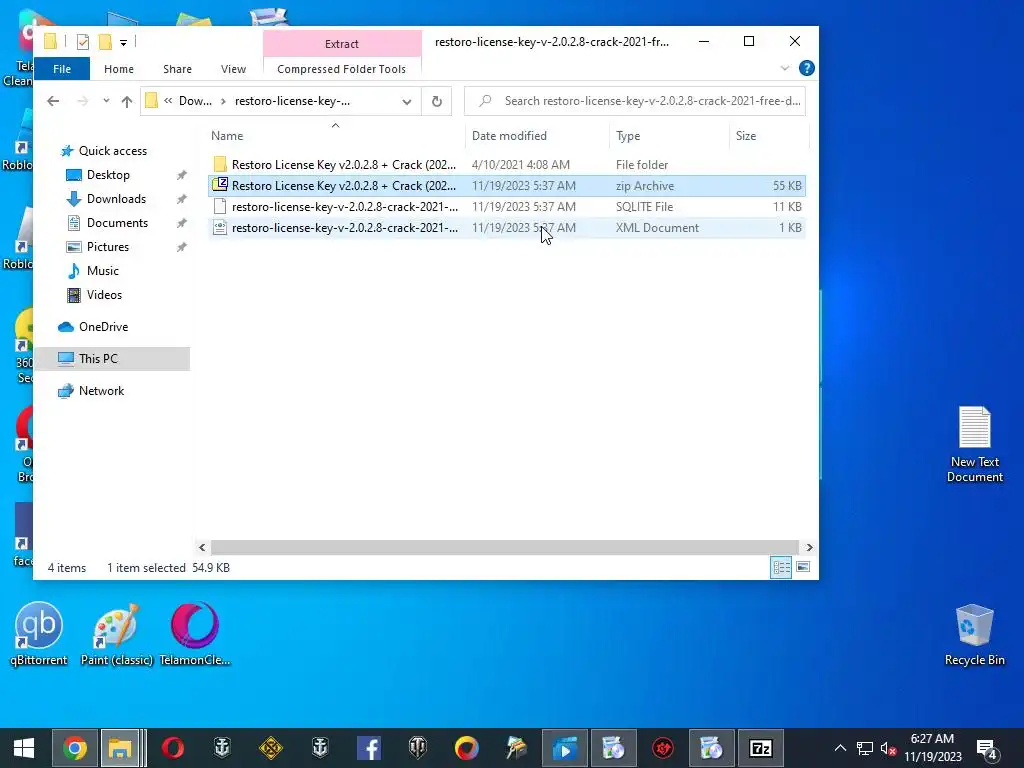Switch to the Home ribbon tab
The height and width of the screenshot is (768, 1024).
(x=119, y=69)
